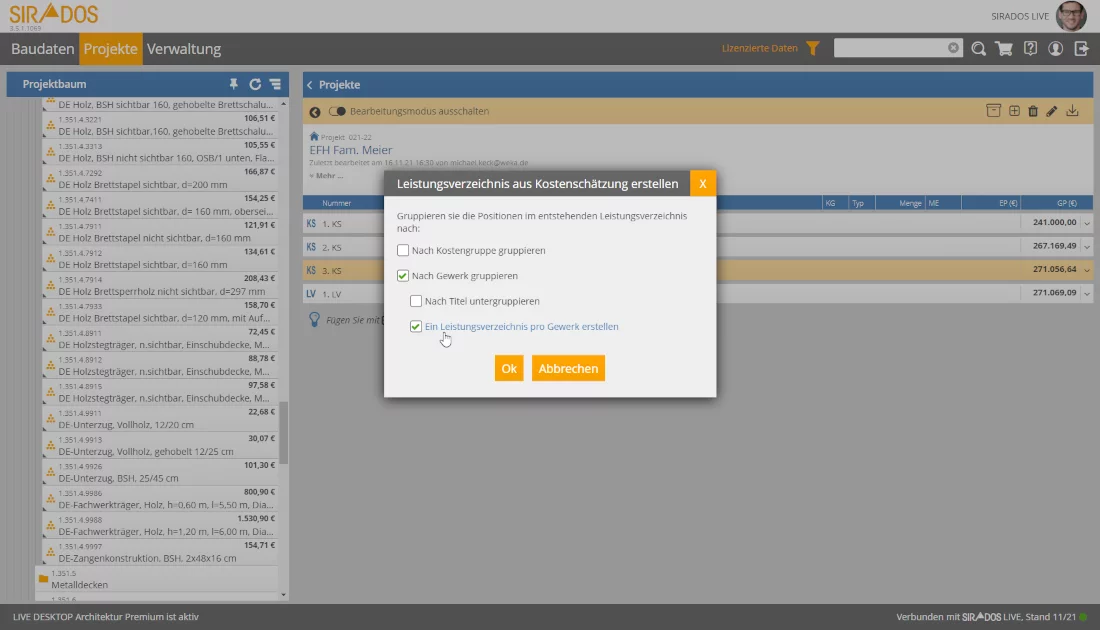Screen dimensions: 1100x630
Task: Expand the dropdown arrow on 1. KS row
Action: 1087,223
